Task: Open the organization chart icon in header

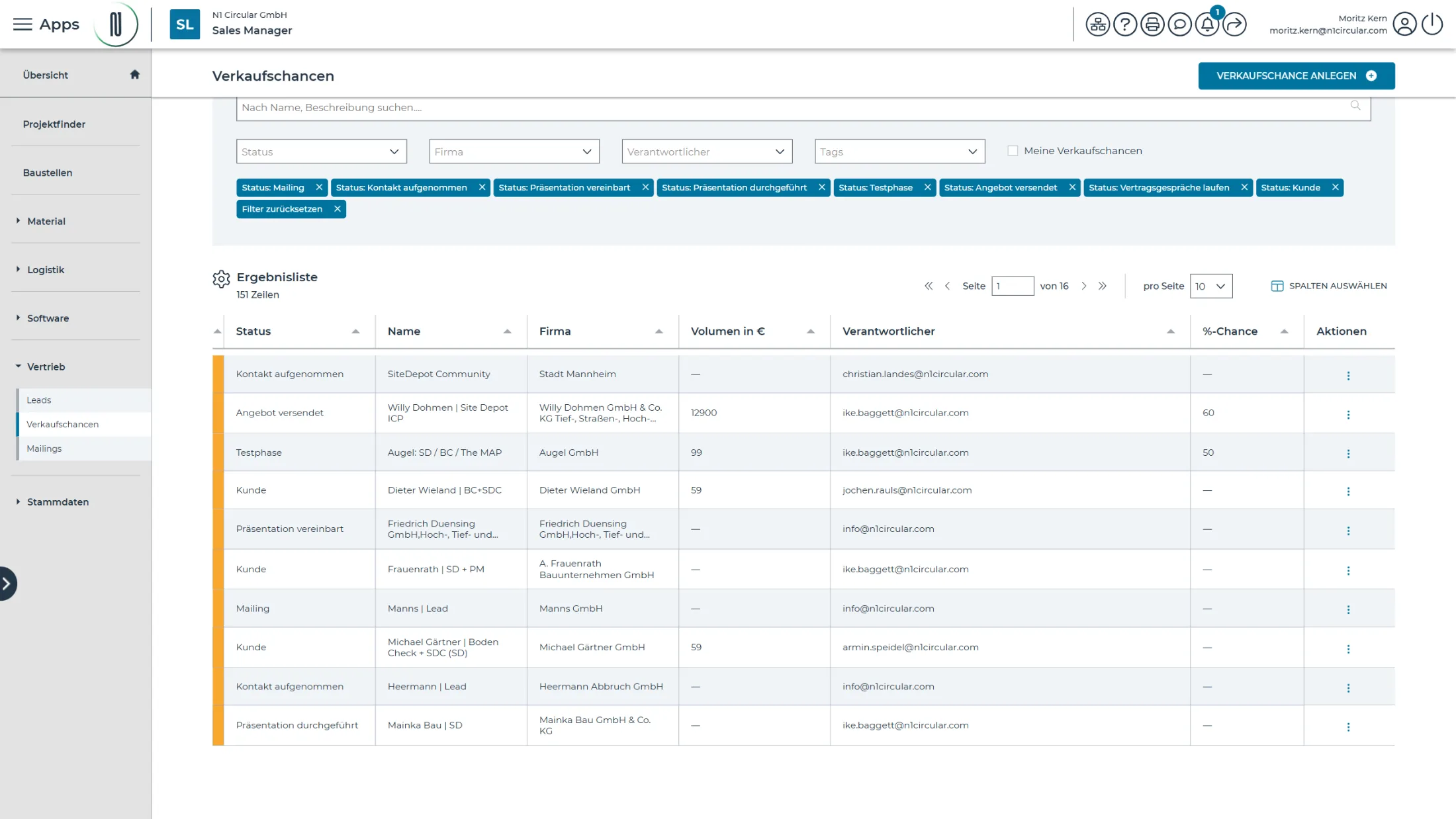Action: [1097, 24]
